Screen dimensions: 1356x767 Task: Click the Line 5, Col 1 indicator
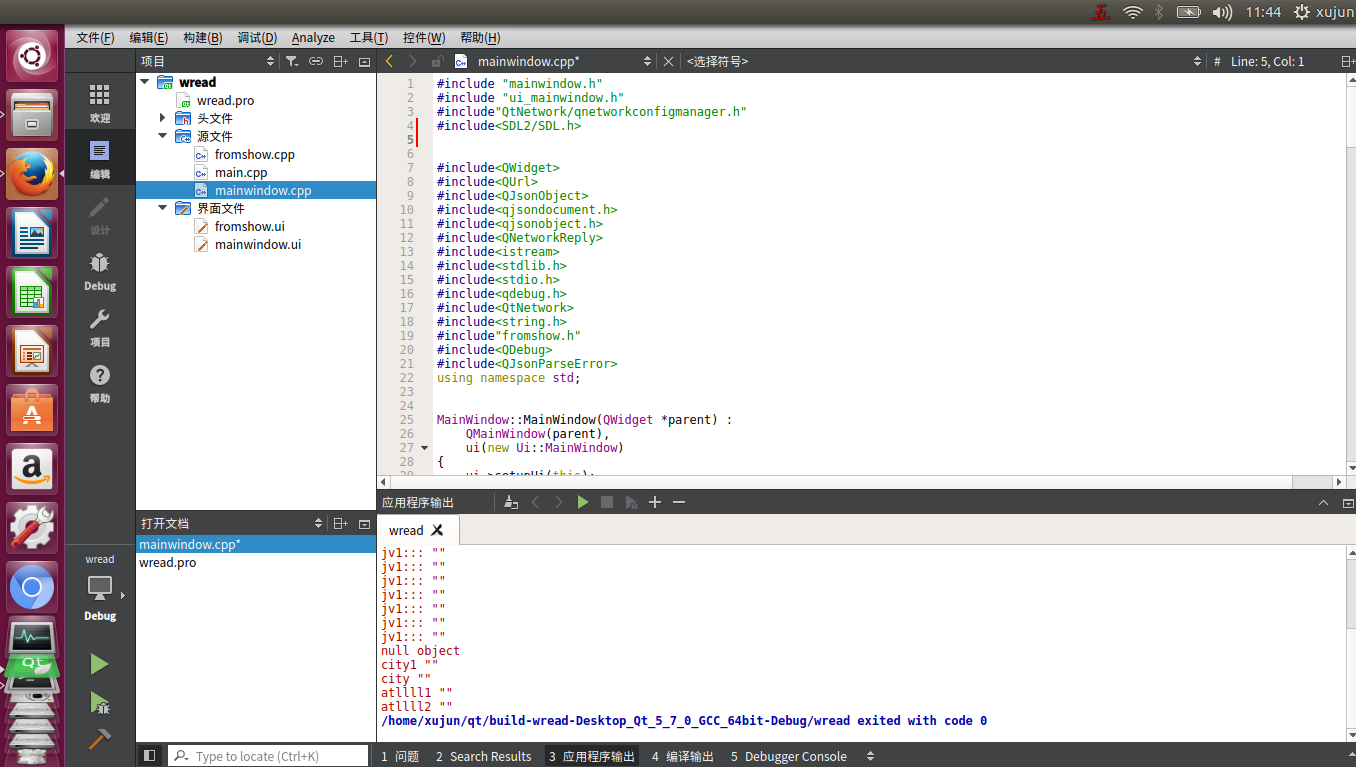point(1267,61)
